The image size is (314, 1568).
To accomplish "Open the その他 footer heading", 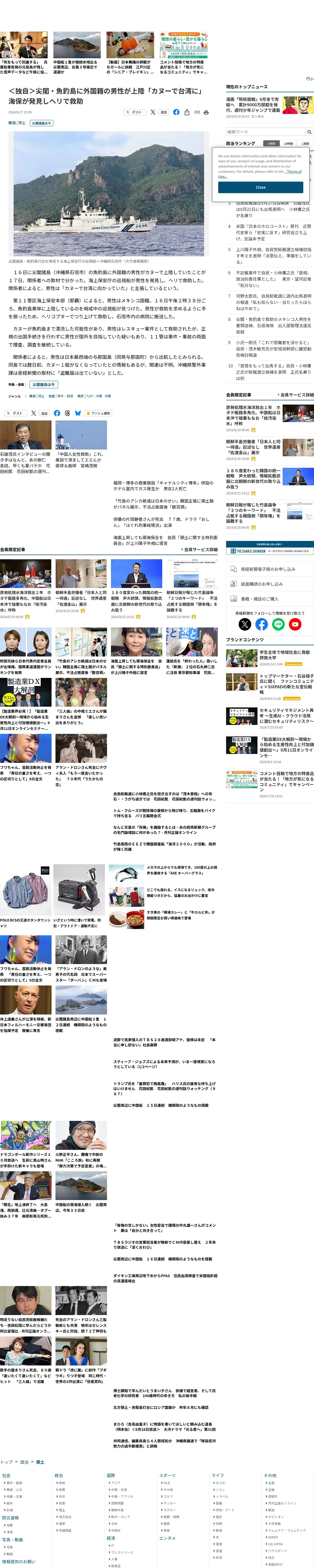I will [270, 1475].
